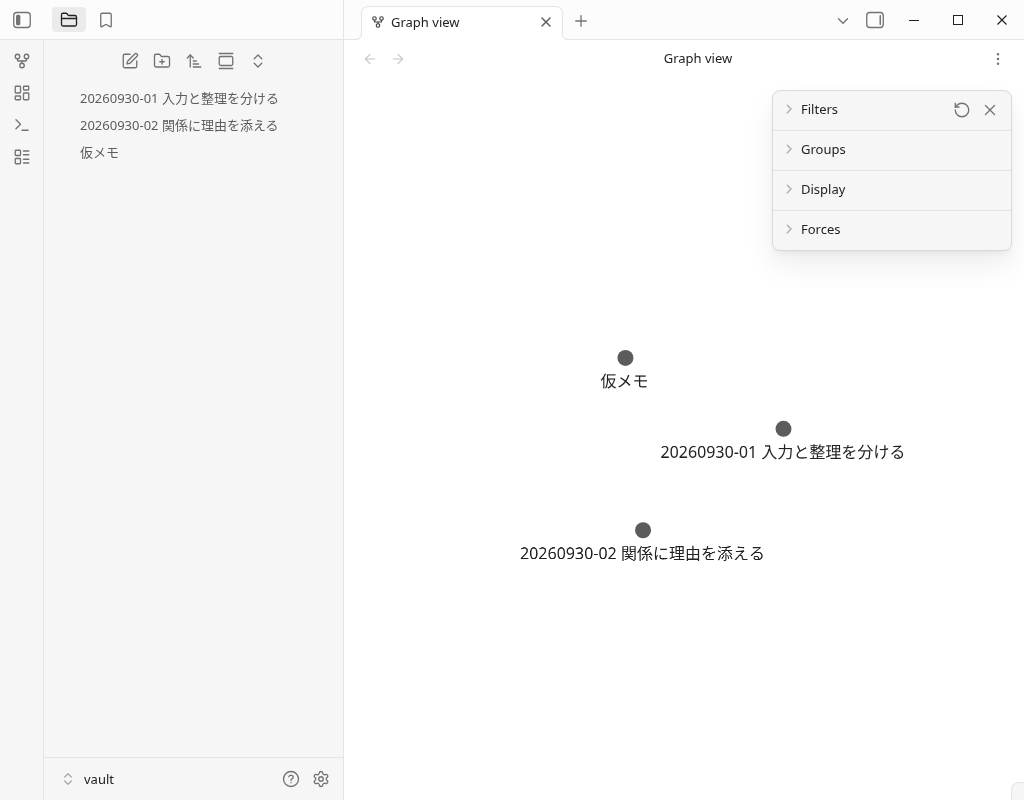Open the graph view more options menu
This screenshot has width=1024, height=800.
click(998, 59)
